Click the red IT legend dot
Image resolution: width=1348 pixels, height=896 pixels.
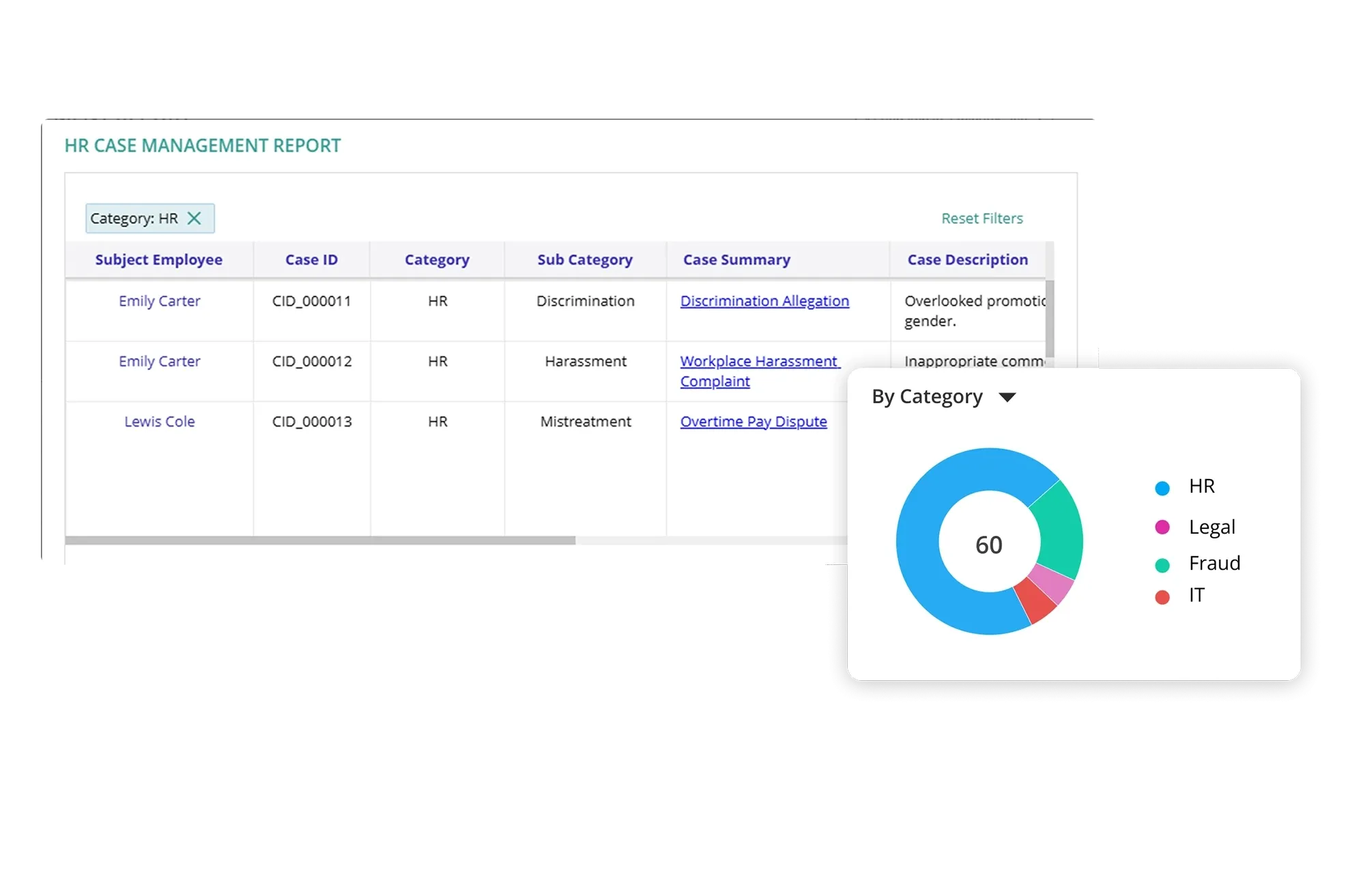point(1162,597)
